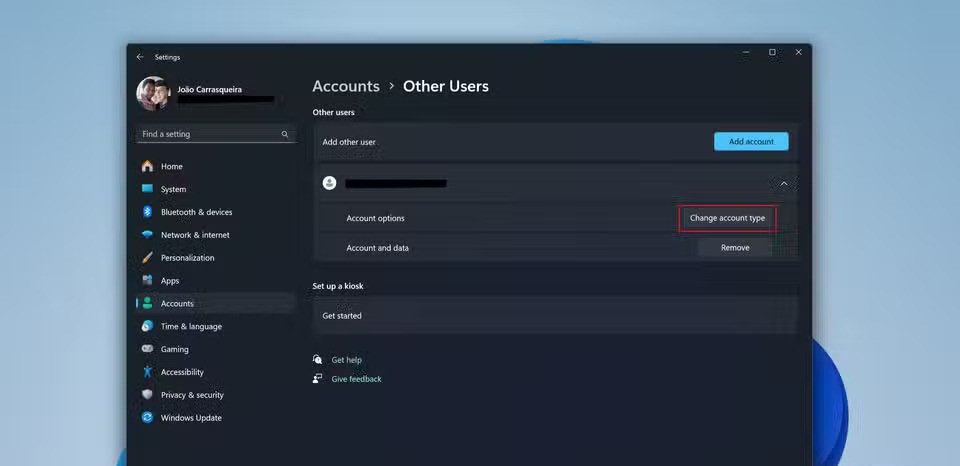Image resolution: width=960 pixels, height=466 pixels.
Task: Remove the other user account
Action: [x=735, y=248]
